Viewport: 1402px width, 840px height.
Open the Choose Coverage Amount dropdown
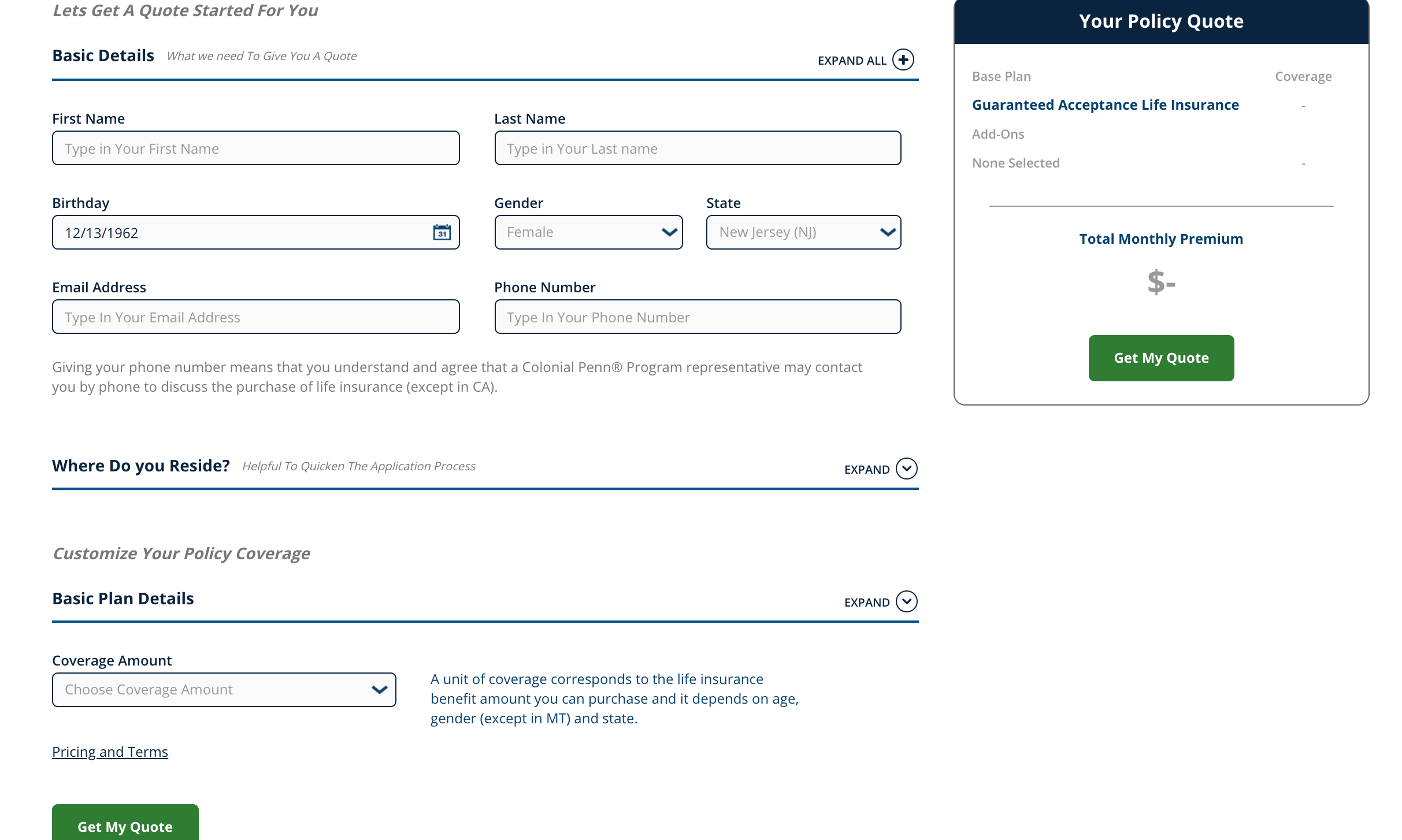coord(224,689)
